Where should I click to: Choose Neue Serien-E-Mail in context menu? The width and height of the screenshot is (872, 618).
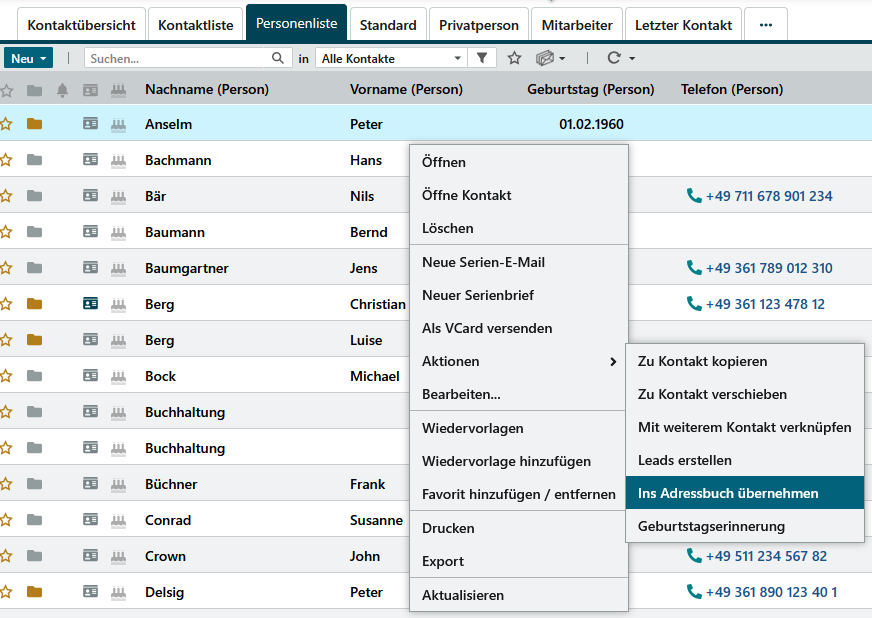(483, 262)
